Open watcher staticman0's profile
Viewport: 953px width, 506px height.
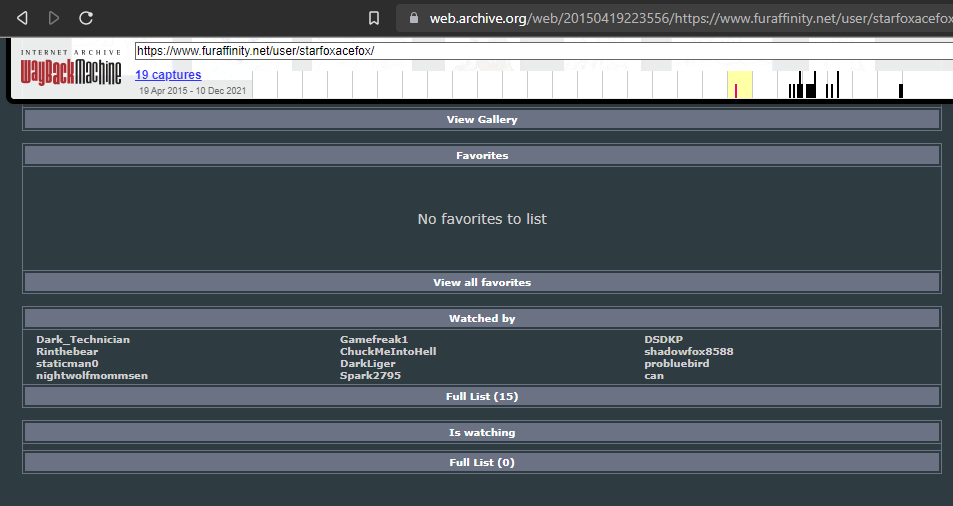click(67, 364)
